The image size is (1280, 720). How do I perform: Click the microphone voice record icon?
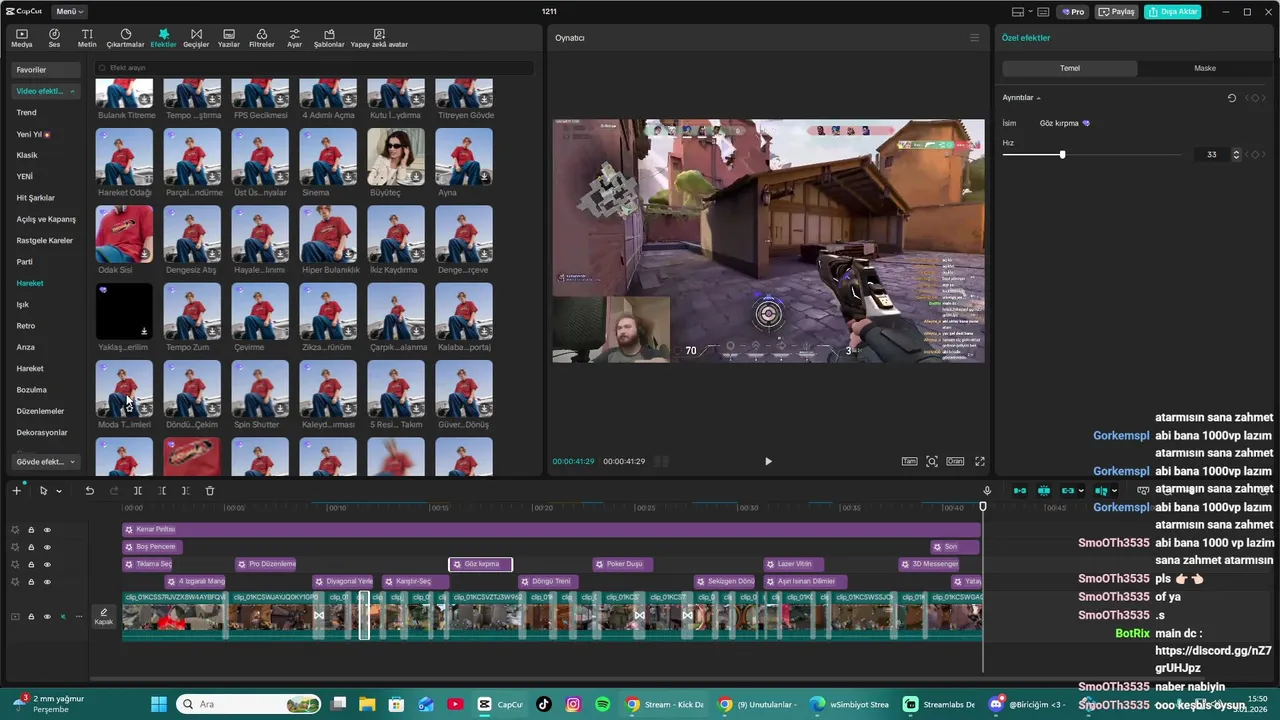[x=987, y=491]
